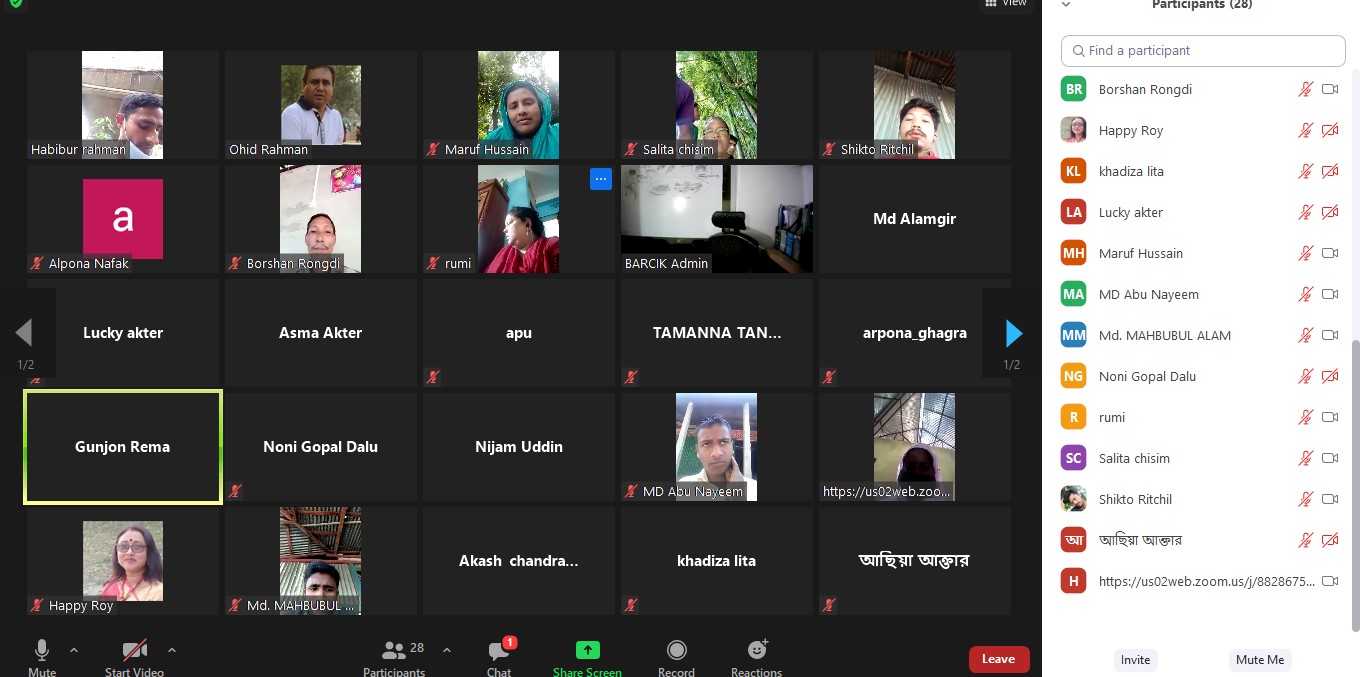Click Happy Roy's photo avatar in the list

1073,130
